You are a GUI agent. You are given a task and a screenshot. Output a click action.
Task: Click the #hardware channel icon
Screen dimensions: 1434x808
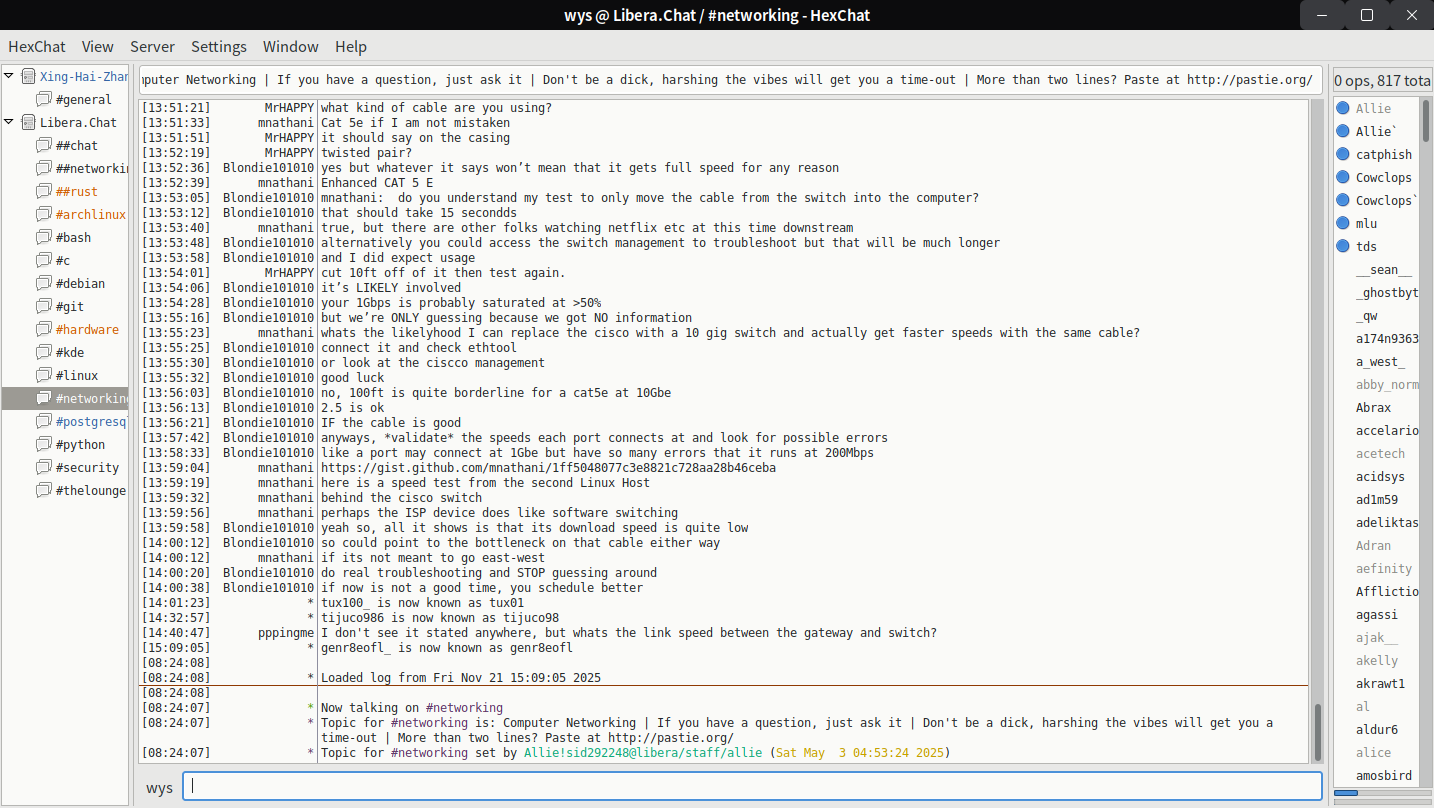coord(44,329)
